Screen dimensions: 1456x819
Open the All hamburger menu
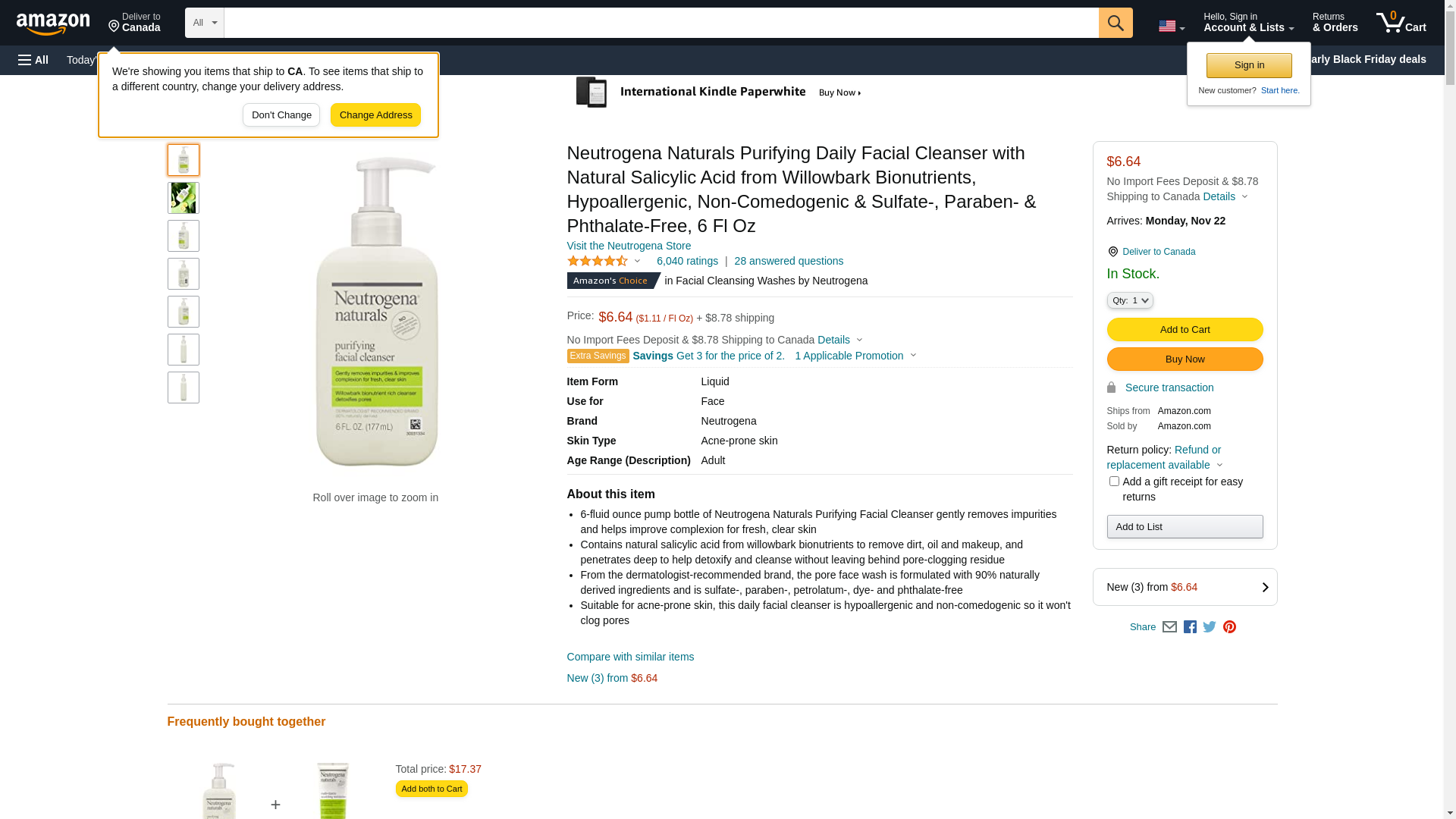coord(33,60)
